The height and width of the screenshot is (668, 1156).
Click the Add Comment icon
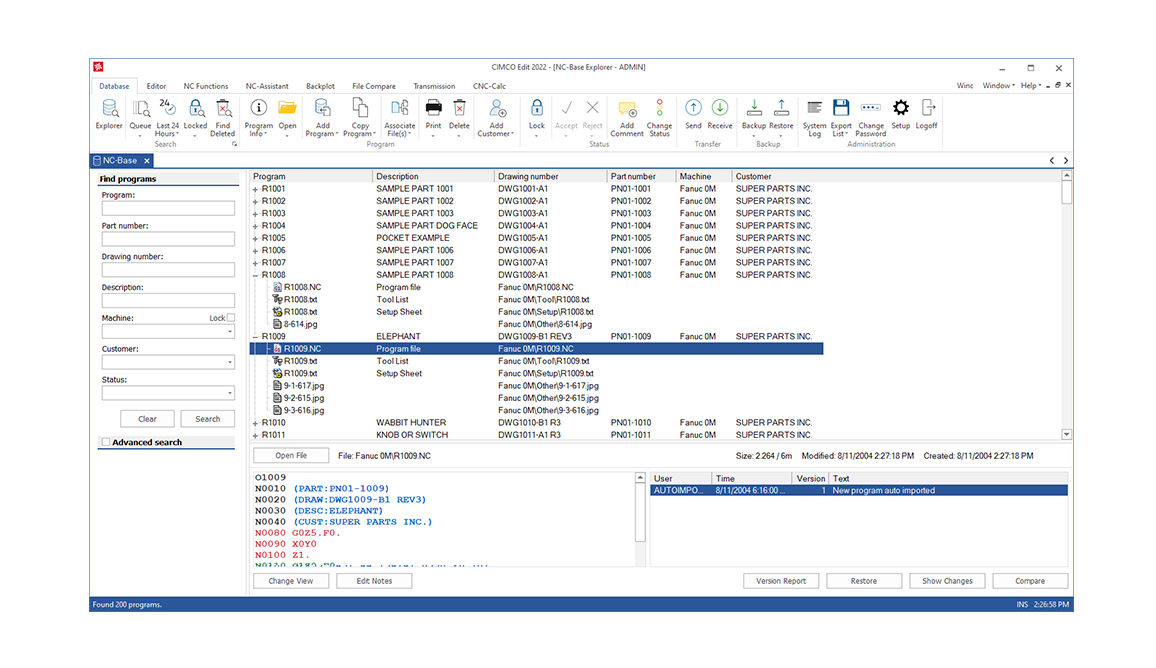[627, 108]
